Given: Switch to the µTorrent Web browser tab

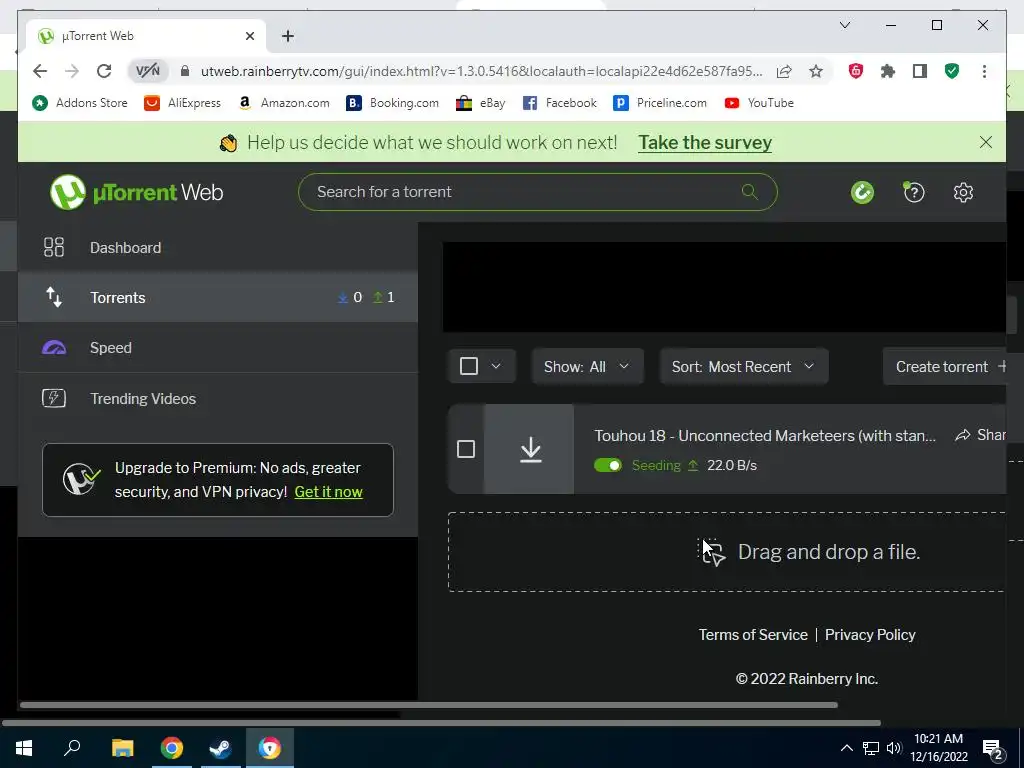Looking at the screenshot, I should (x=146, y=36).
